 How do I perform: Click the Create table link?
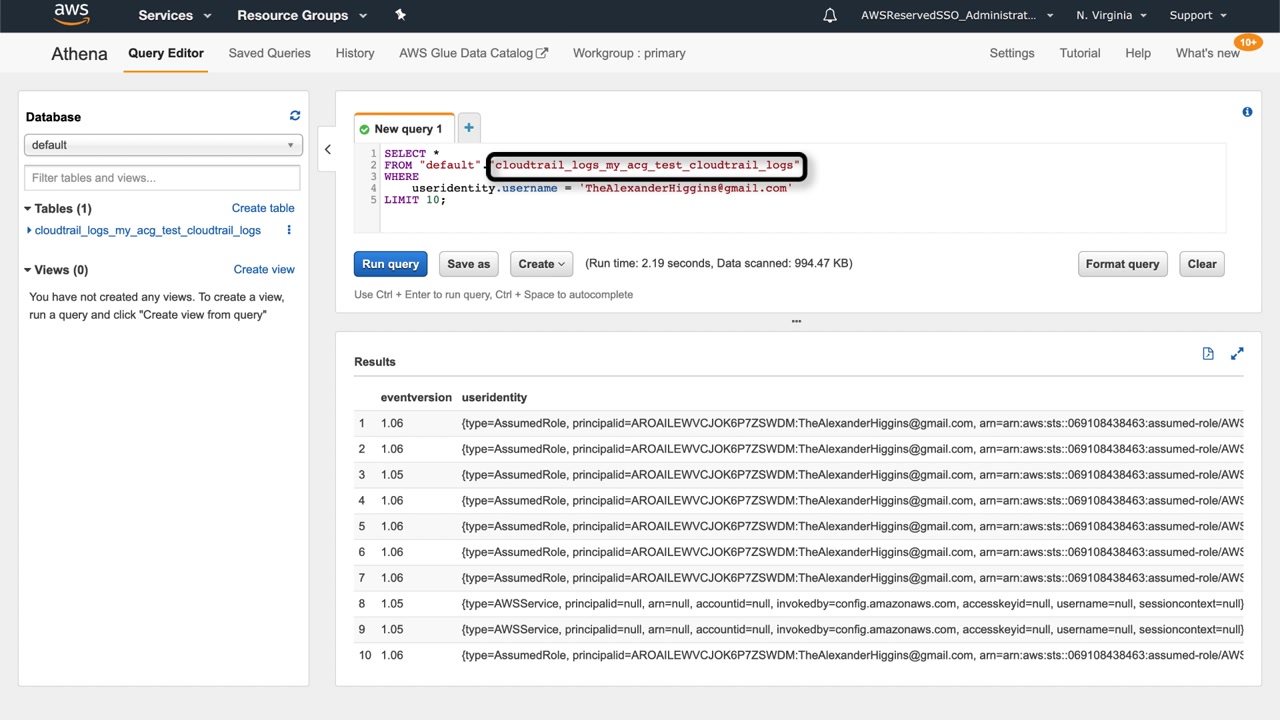263,208
